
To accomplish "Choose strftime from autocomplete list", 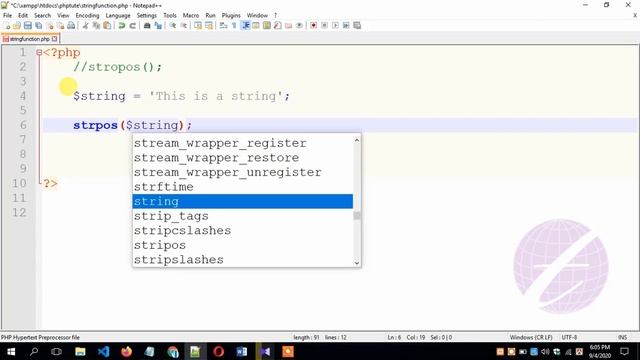I will point(242,187).
